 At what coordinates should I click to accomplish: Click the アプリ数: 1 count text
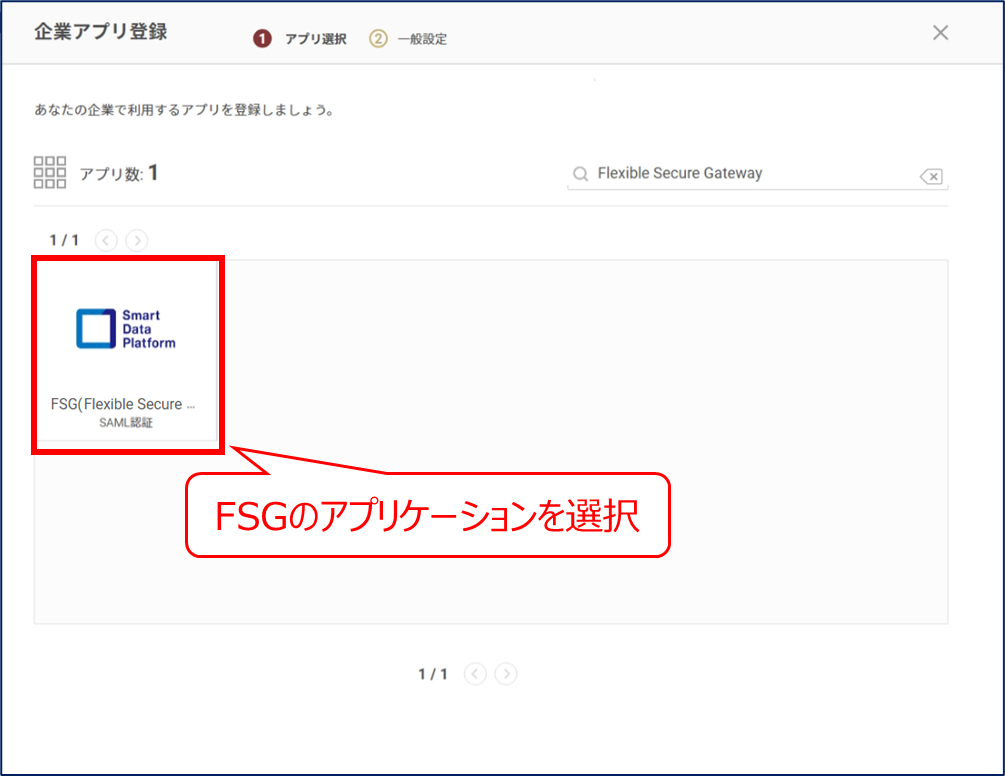(119, 173)
